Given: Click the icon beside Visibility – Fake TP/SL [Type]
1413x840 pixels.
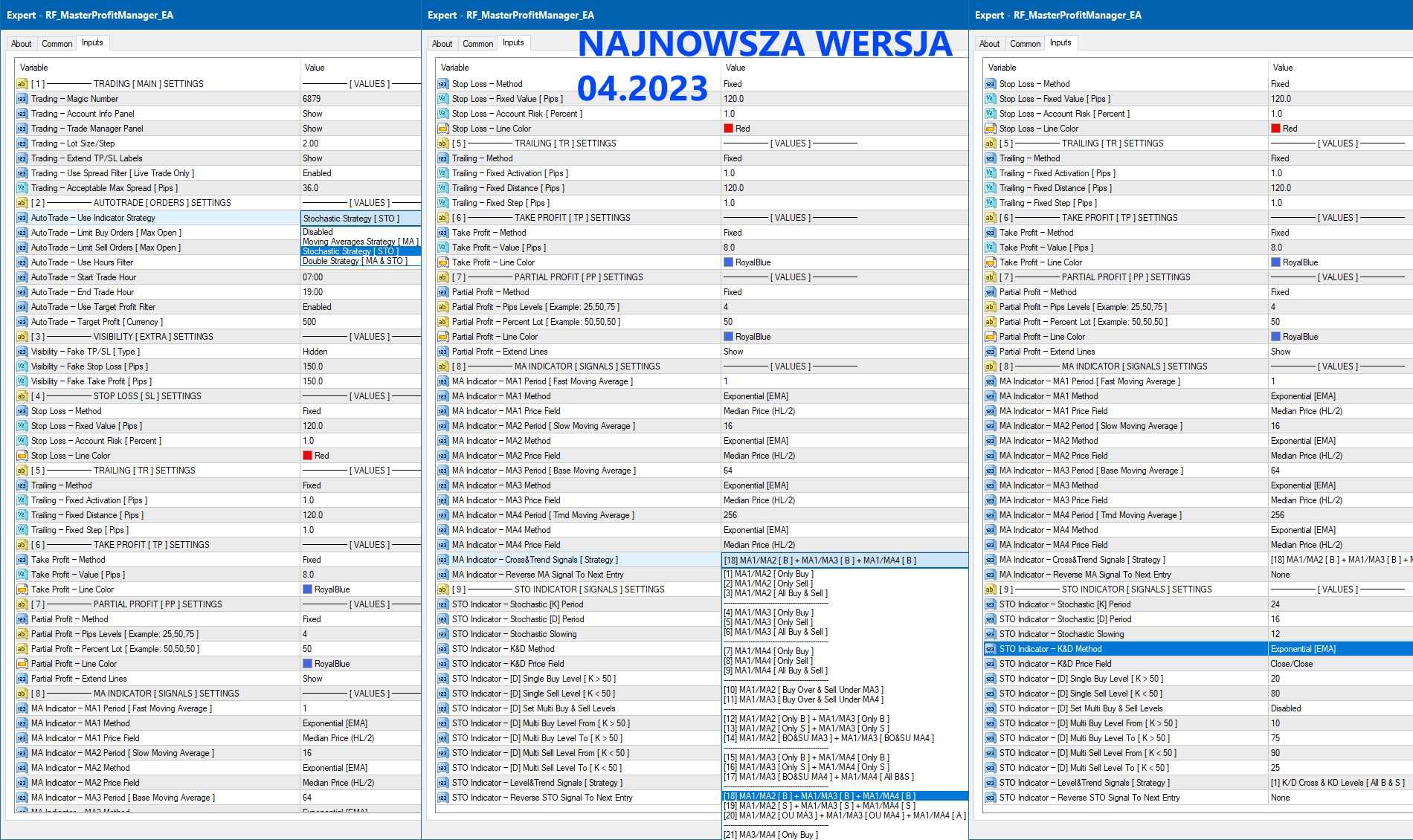Looking at the screenshot, I should click(22, 352).
